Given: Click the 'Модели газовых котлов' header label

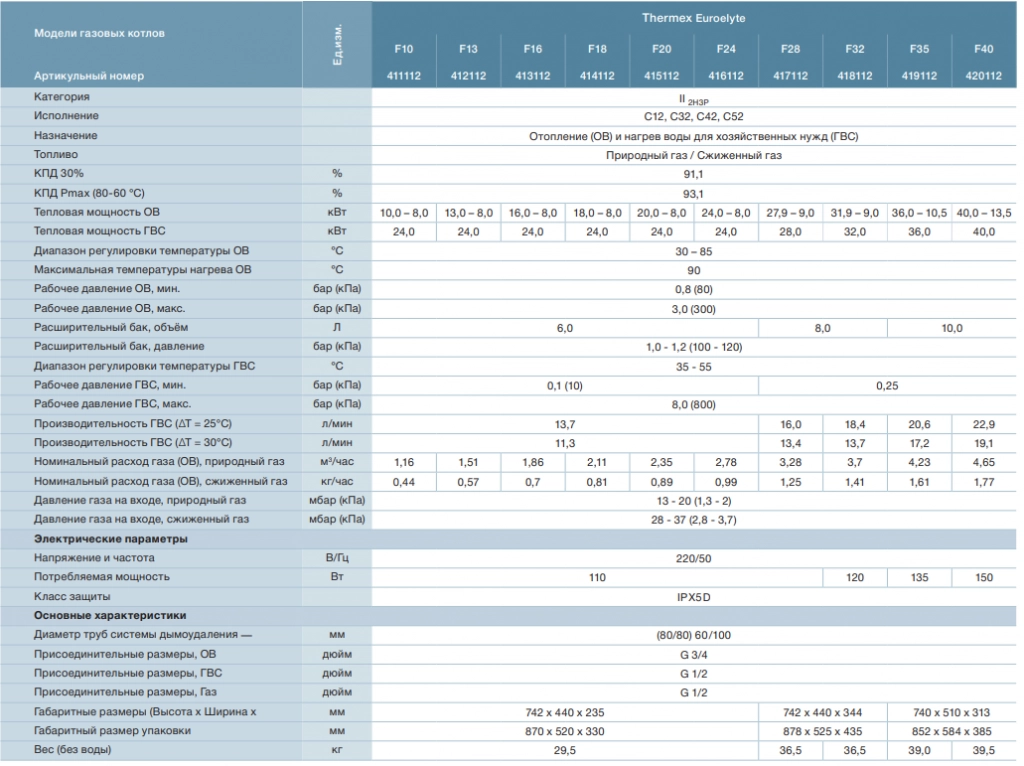Looking at the screenshot, I should (x=100, y=33).
